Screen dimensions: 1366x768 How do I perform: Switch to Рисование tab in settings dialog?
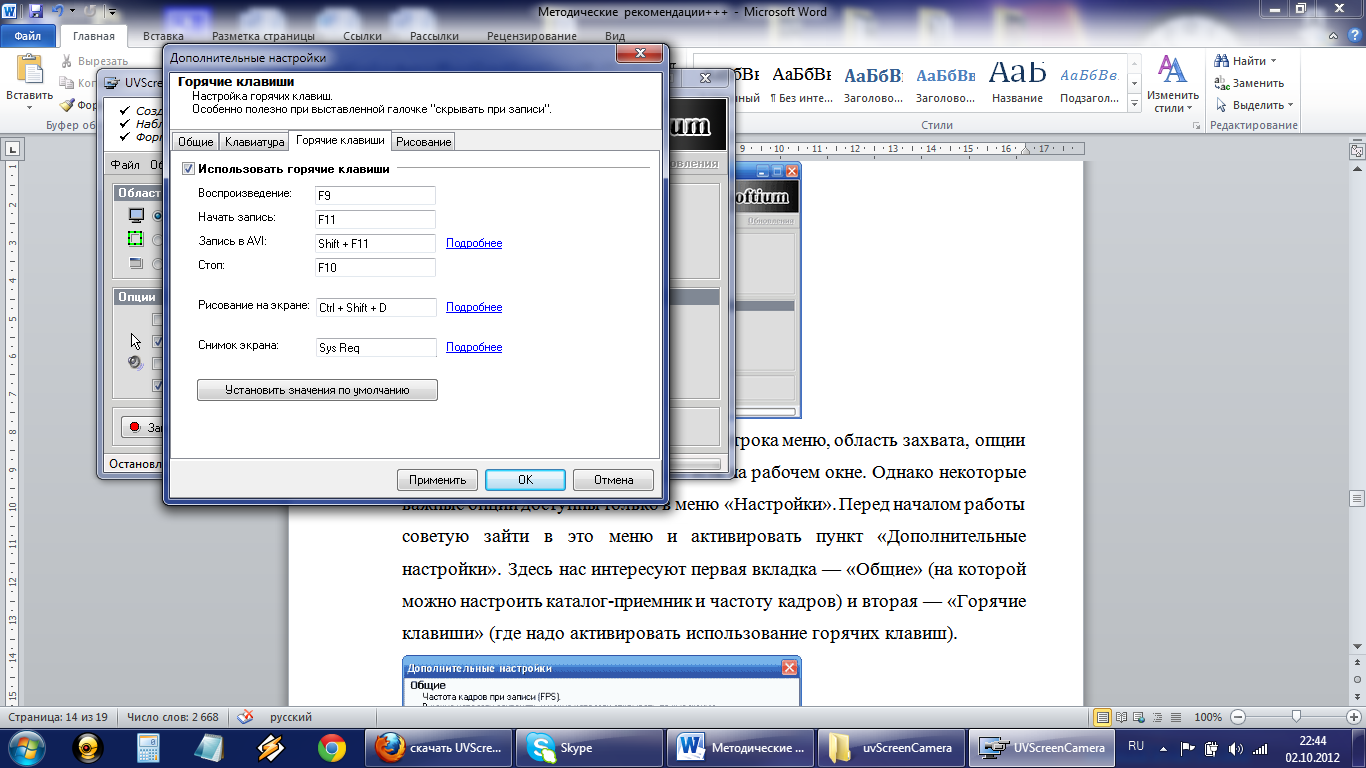[x=424, y=142]
